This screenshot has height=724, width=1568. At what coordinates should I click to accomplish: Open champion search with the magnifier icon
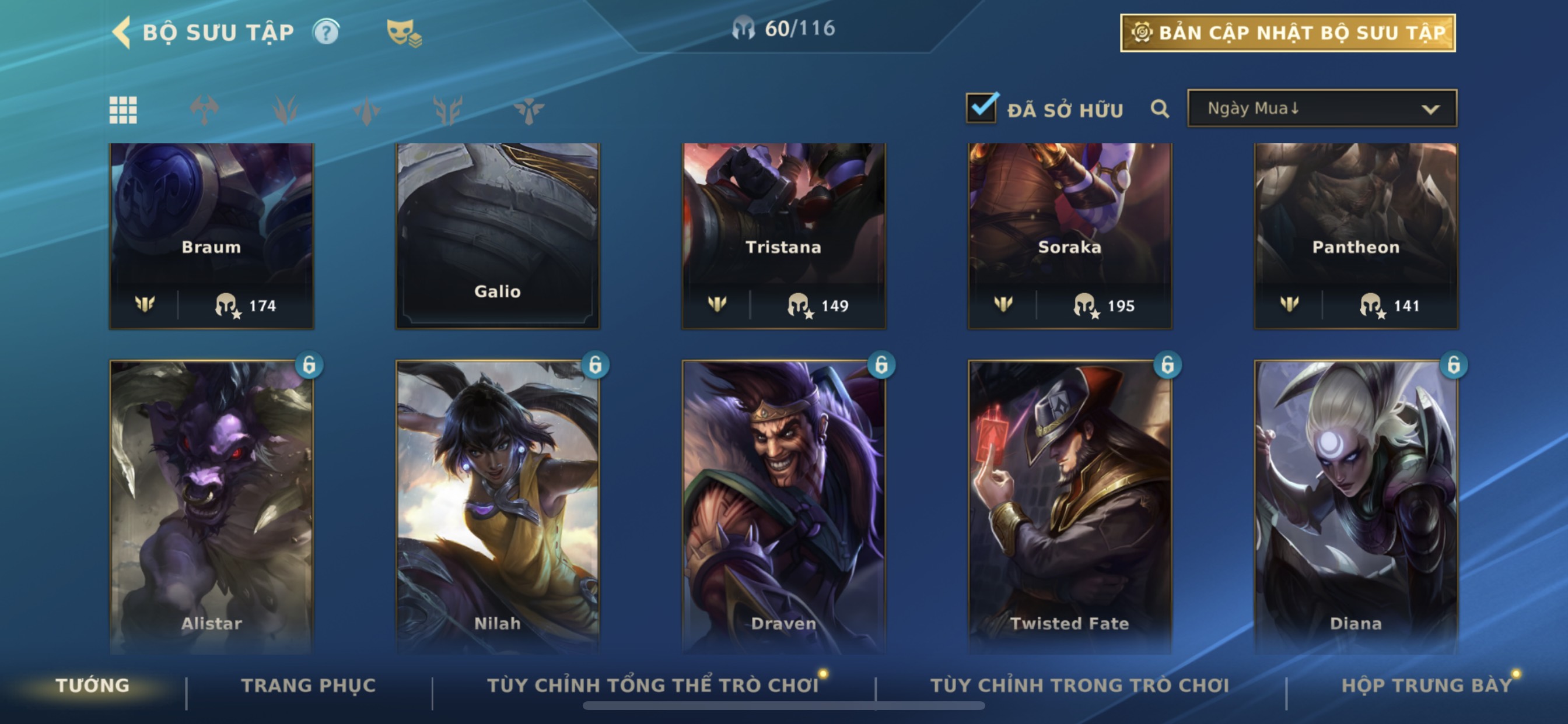(1160, 109)
